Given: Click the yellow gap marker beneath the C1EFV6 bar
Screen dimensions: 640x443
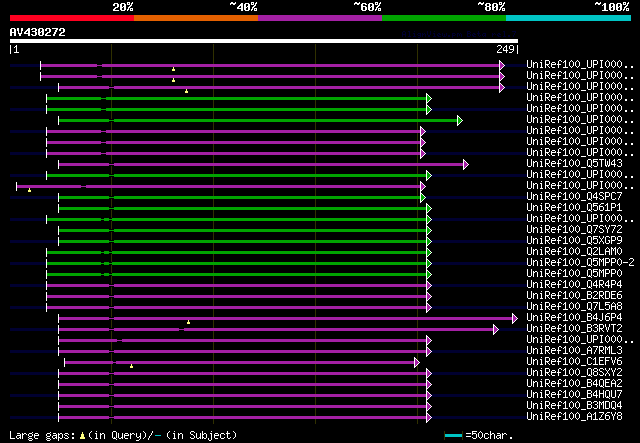Looking at the screenshot, I should click(131, 366).
